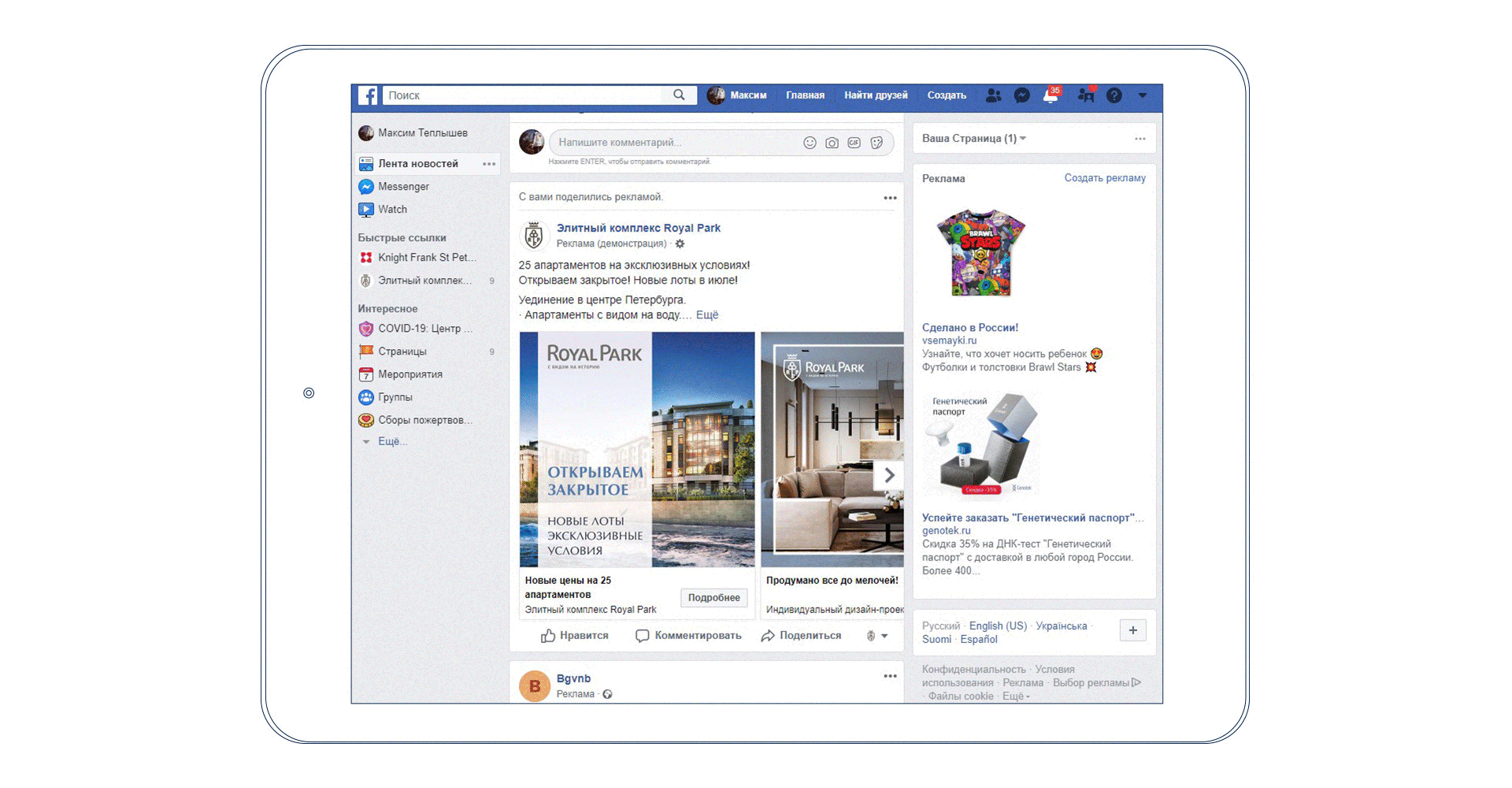Open the account dropdown arrow in top bar
Image resolution: width=1512 pixels, height=788 pixels.
click(x=1142, y=95)
